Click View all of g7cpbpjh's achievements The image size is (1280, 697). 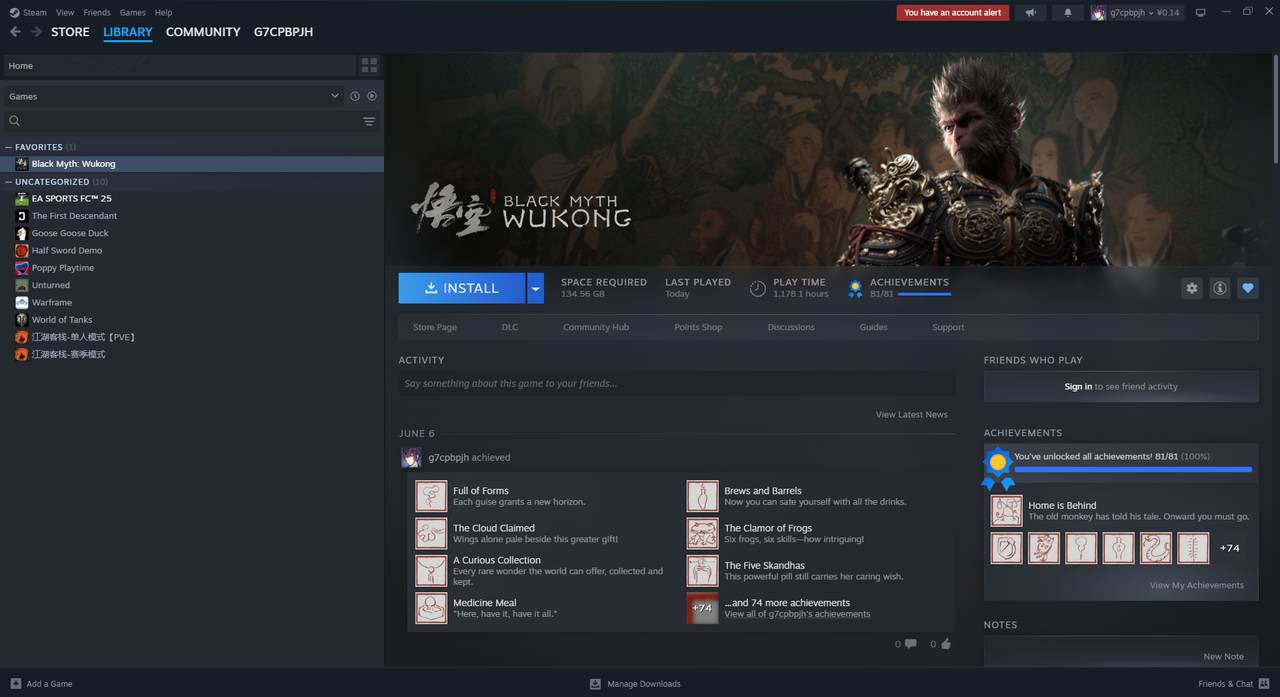point(797,614)
